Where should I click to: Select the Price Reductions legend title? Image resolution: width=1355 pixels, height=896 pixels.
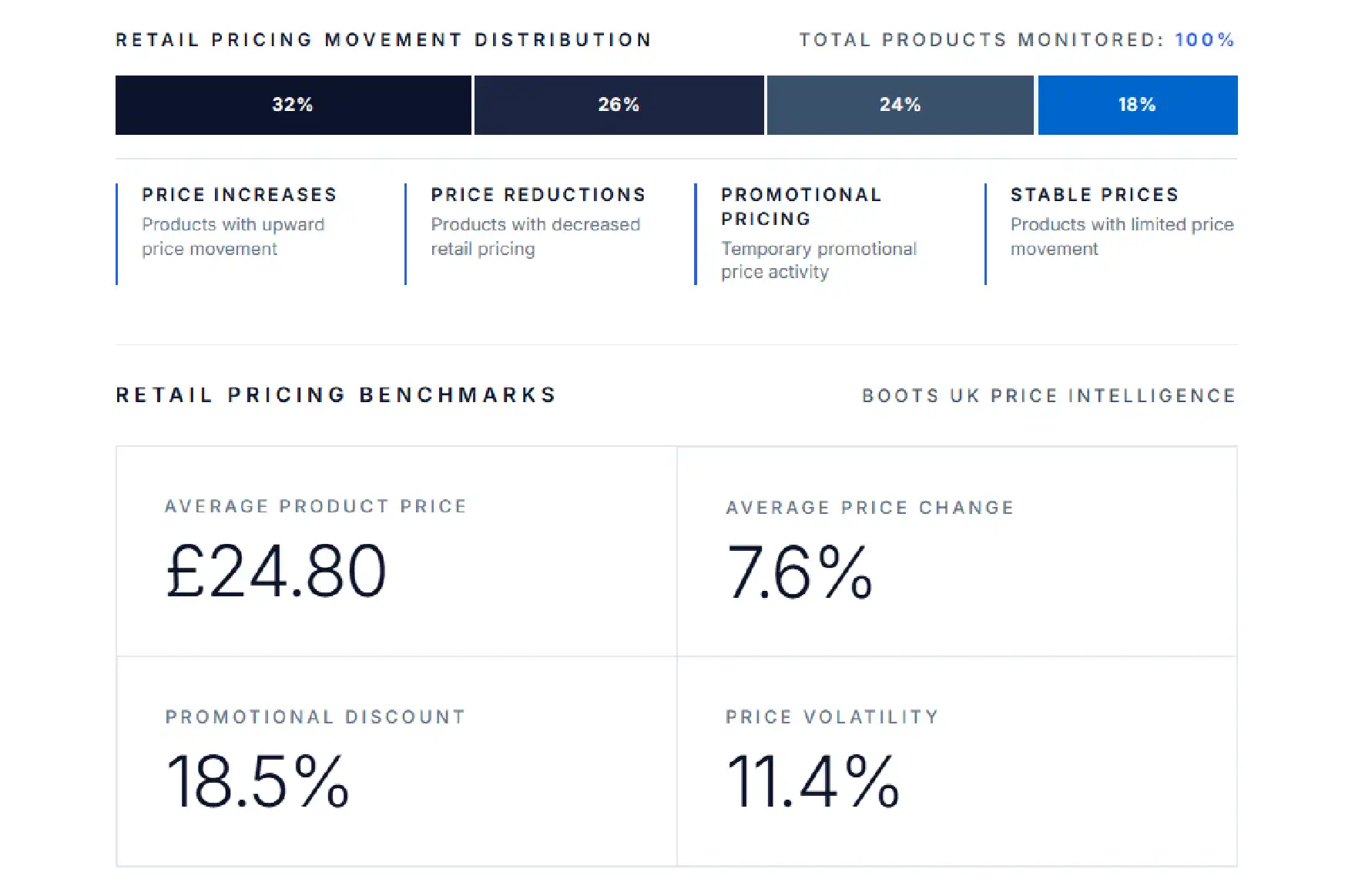538,195
